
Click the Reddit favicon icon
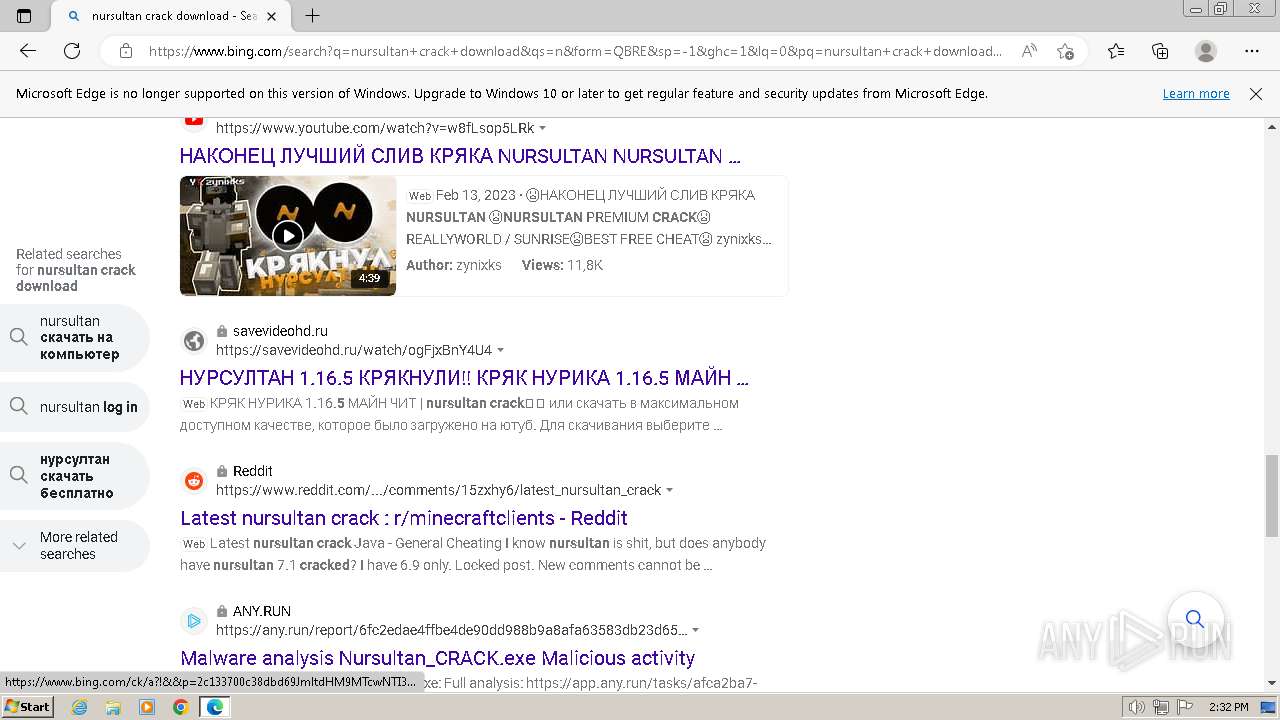pyautogui.click(x=194, y=481)
